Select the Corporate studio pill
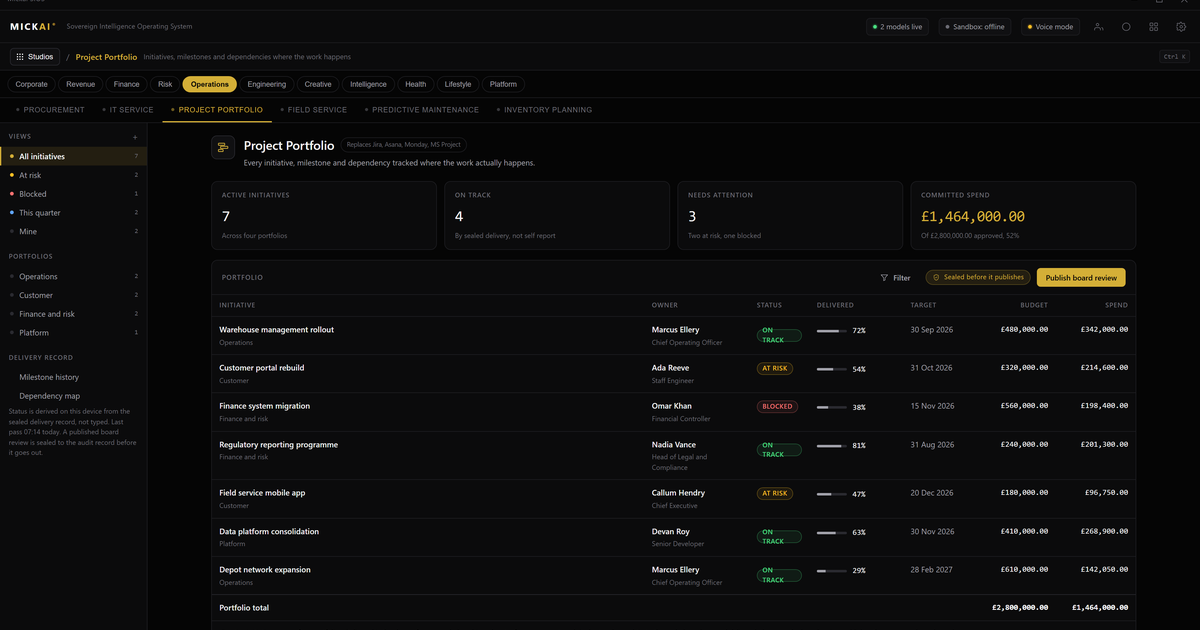 [31, 85]
